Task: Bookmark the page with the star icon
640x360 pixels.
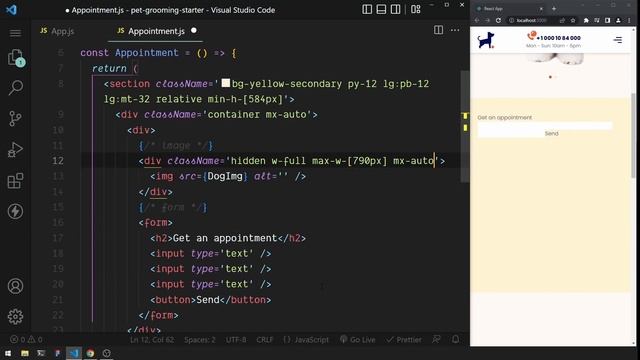Action: pyautogui.click(x=573, y=20)
